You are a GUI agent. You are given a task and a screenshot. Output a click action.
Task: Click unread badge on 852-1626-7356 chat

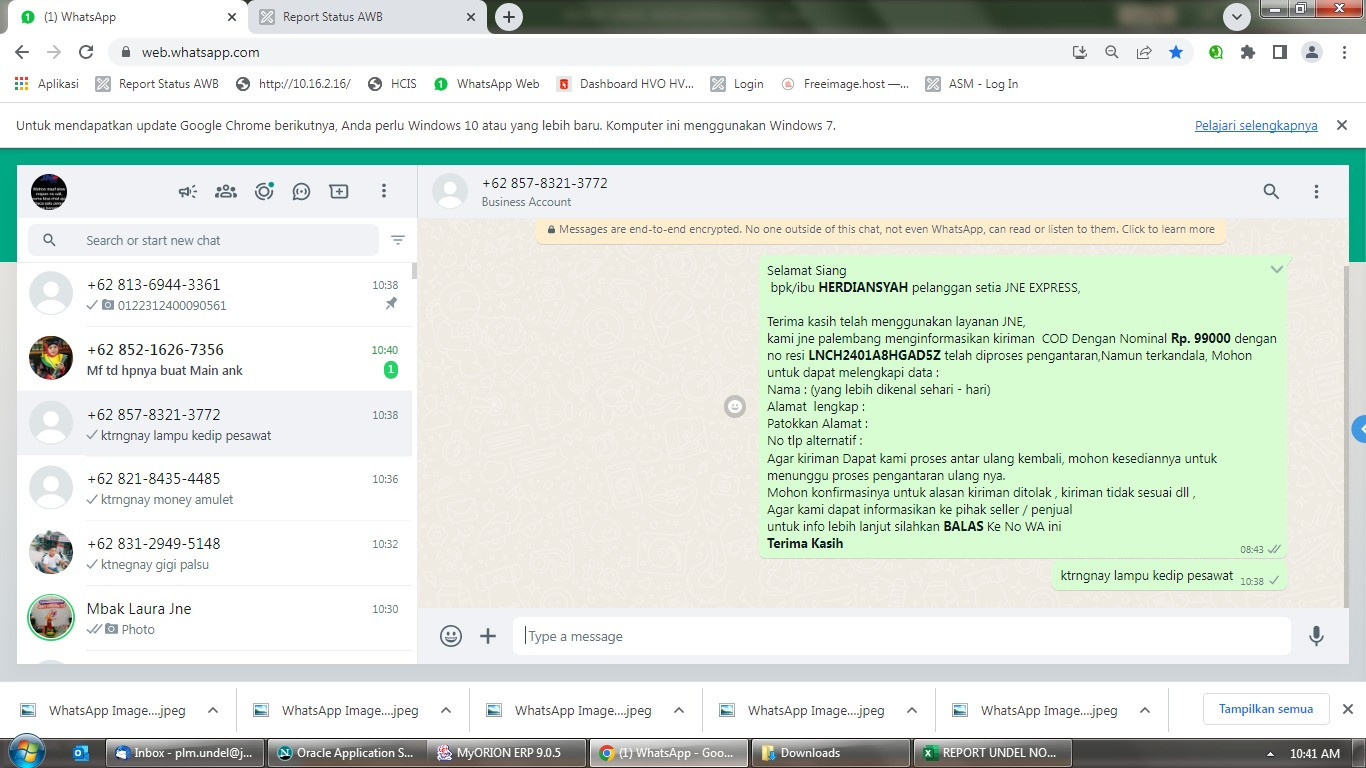click(391, 370)
